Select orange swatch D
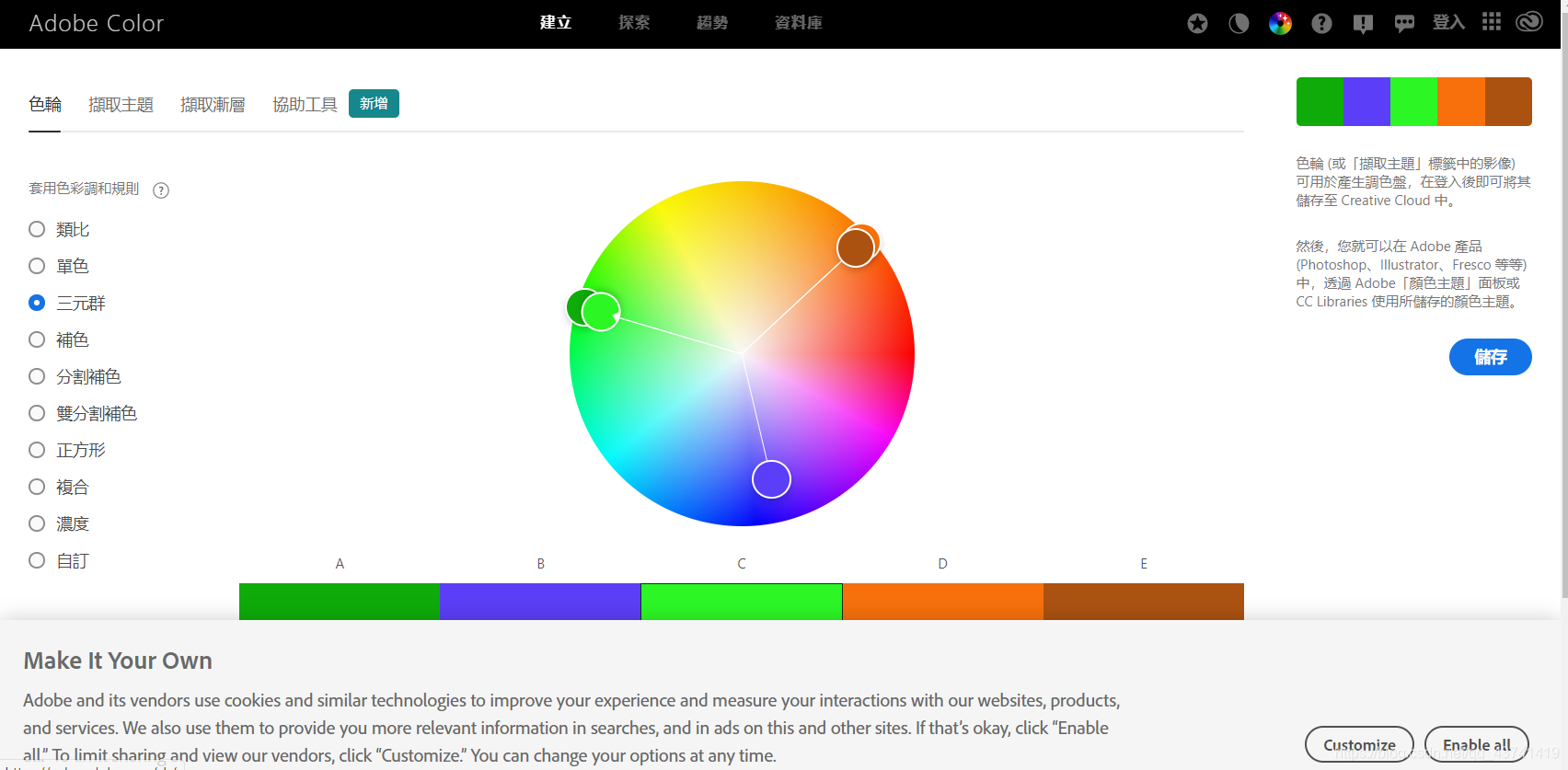1568x770 pixels. (942, 602)
